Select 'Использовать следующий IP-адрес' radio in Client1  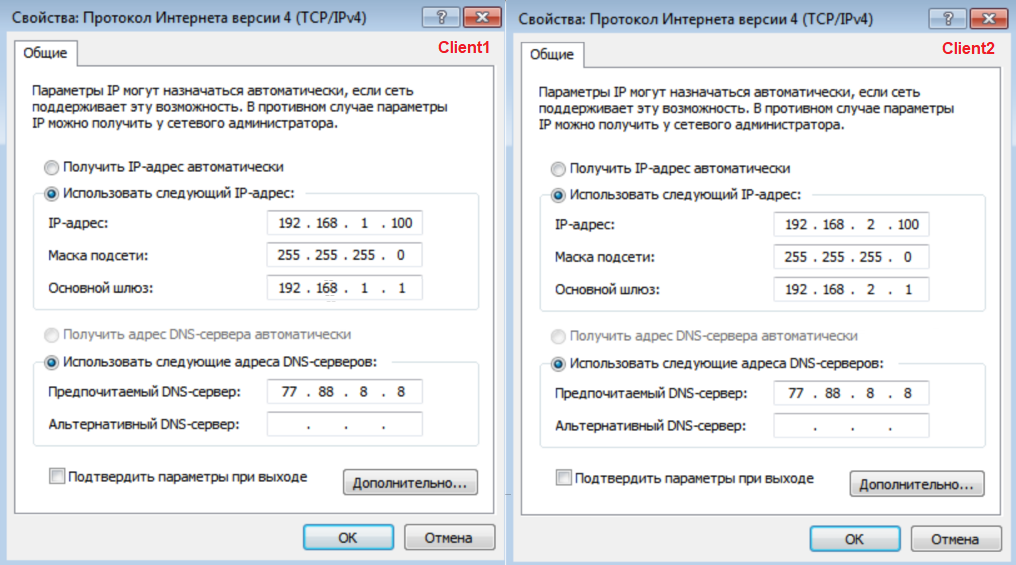tap(51, 194)
